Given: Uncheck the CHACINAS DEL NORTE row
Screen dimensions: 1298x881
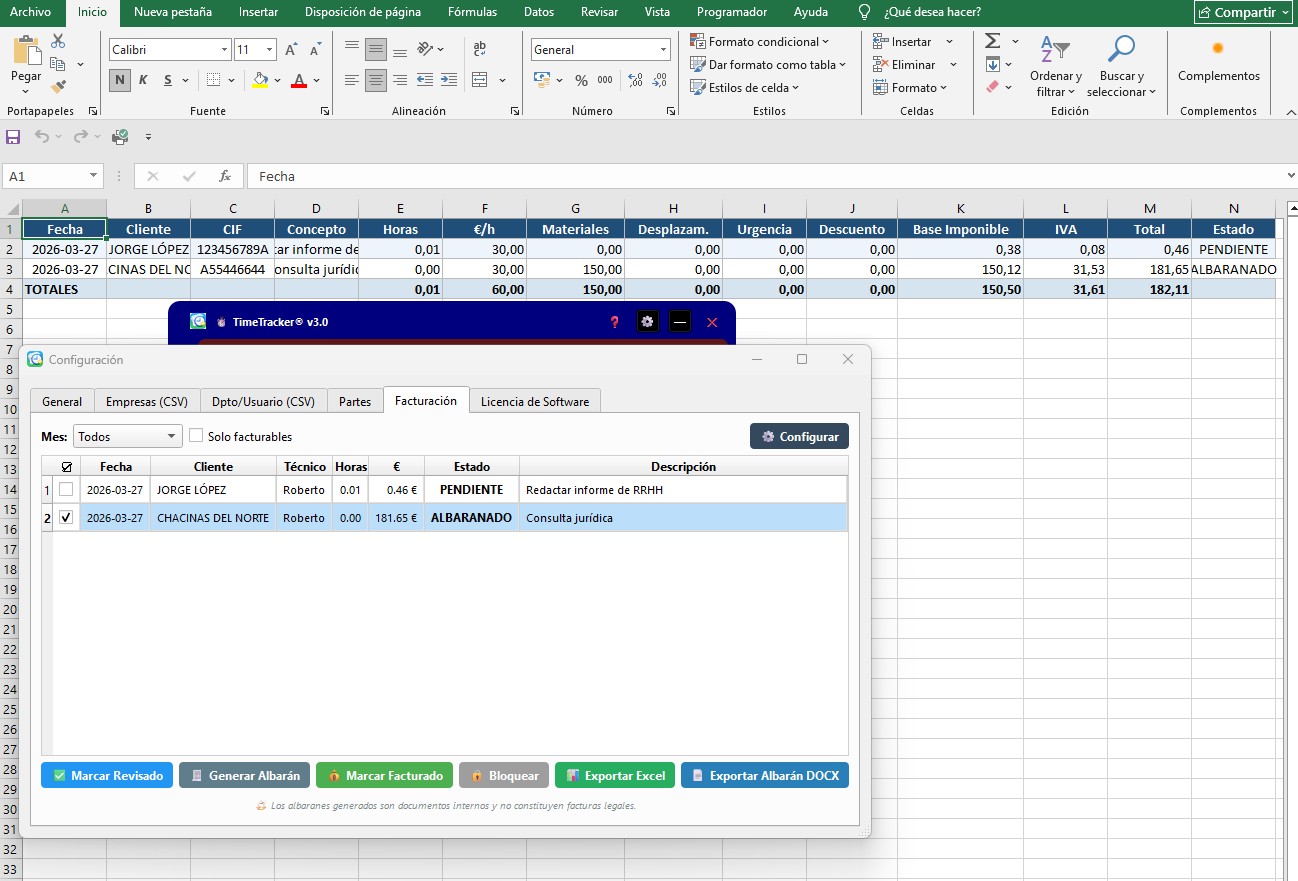Looking at the screenshot, I should (x=65, y=518).
